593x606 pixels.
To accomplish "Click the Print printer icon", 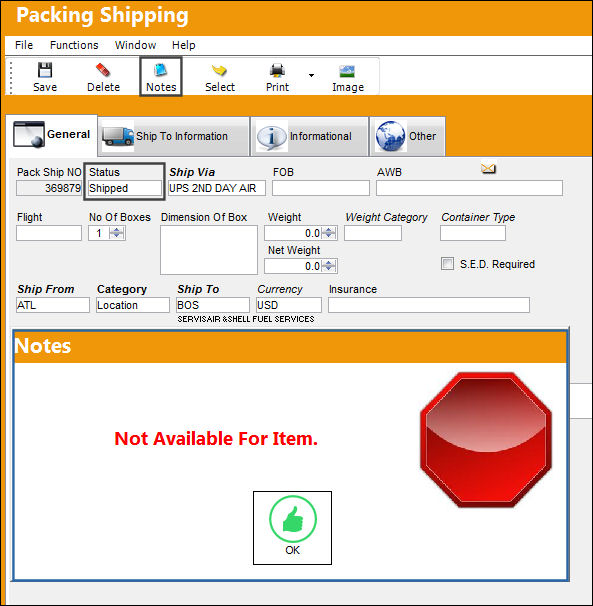I will 277,70.
